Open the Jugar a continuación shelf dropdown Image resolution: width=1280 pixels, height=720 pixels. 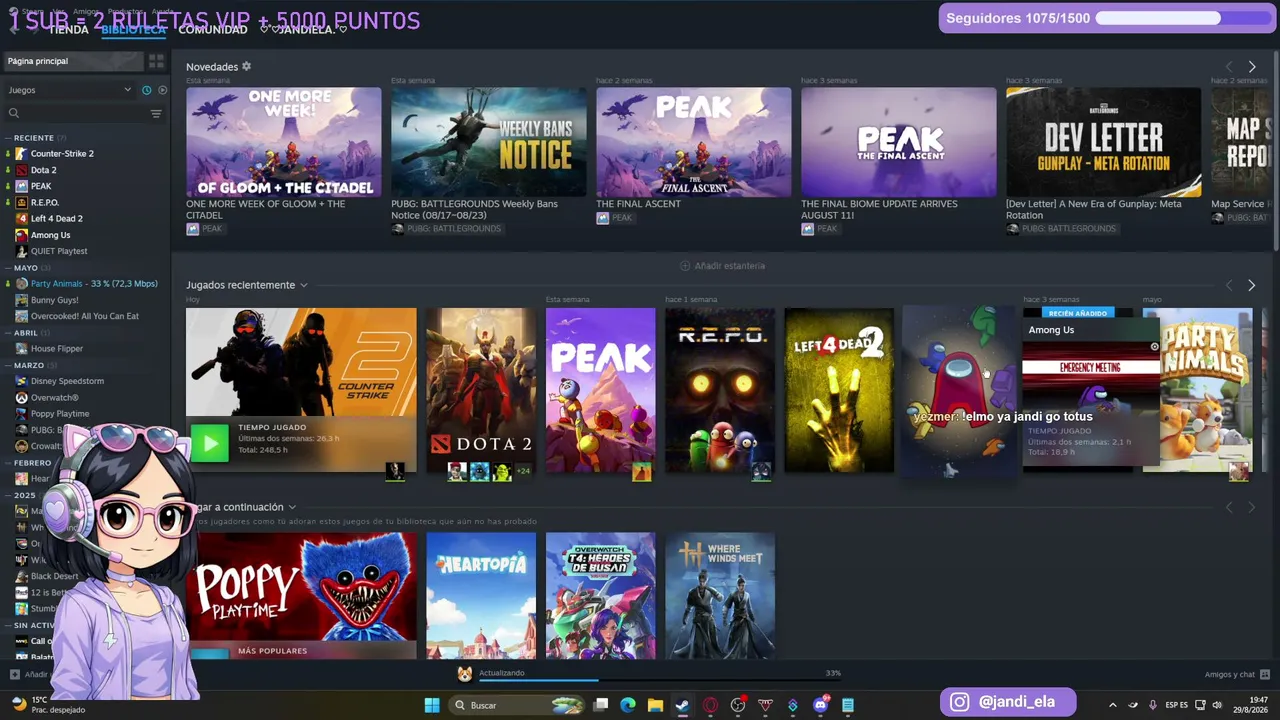point(292,507)
